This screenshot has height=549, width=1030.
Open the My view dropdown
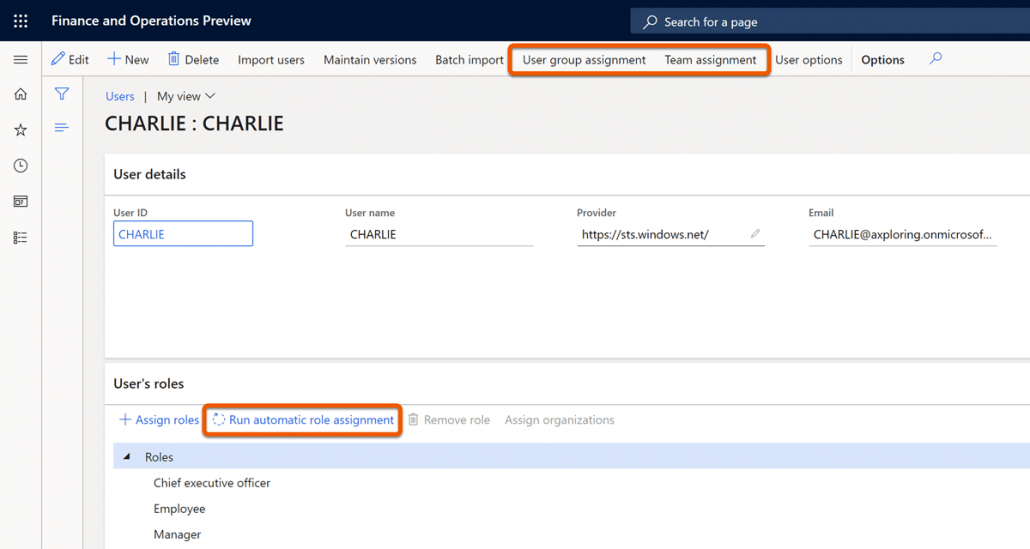pyautogui.click(x=186, y=96)
